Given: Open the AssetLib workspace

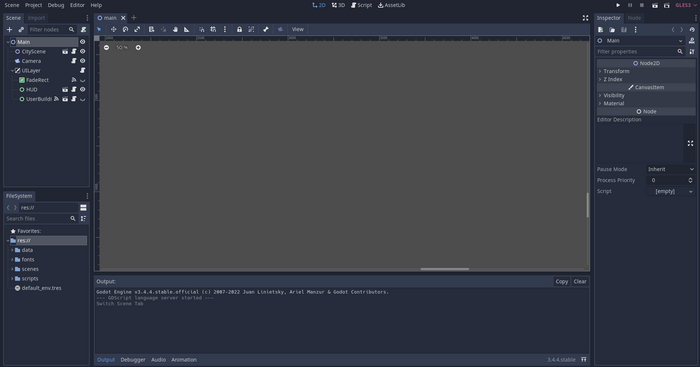Looking at the screenshot, I should 392,5.
